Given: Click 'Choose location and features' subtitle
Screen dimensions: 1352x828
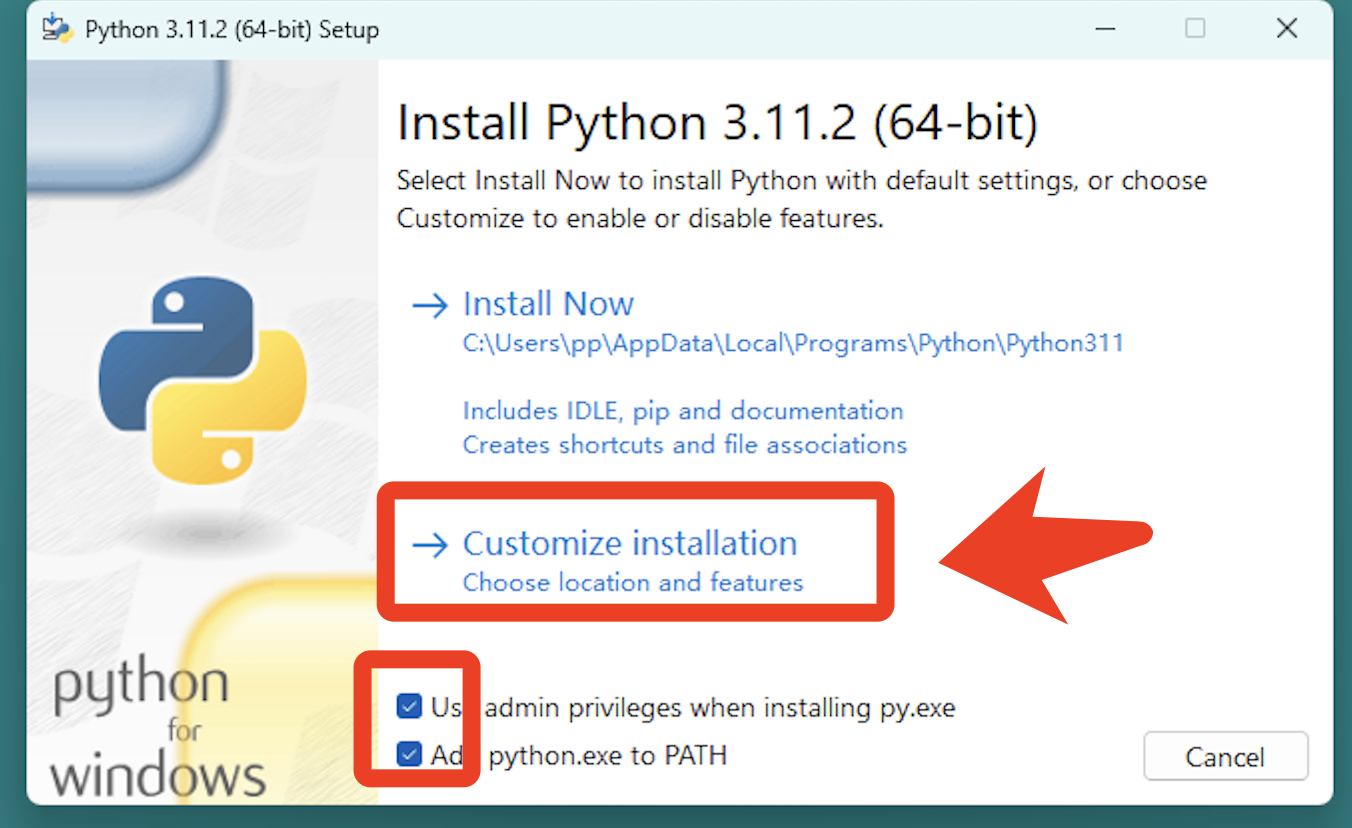Looking at the screenshot, I should point(633,582).
